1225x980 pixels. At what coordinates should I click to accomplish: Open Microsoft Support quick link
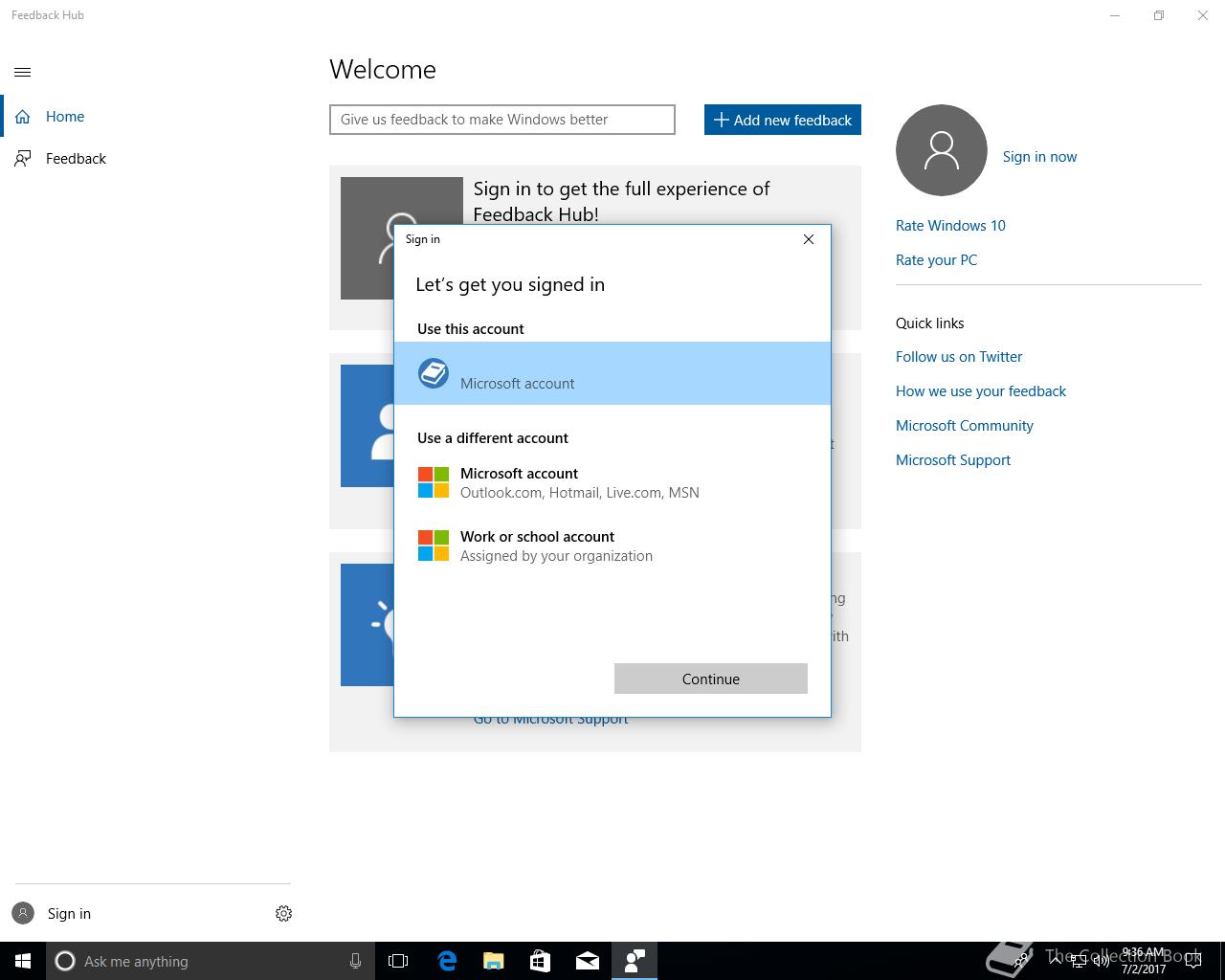pos(953,460)
